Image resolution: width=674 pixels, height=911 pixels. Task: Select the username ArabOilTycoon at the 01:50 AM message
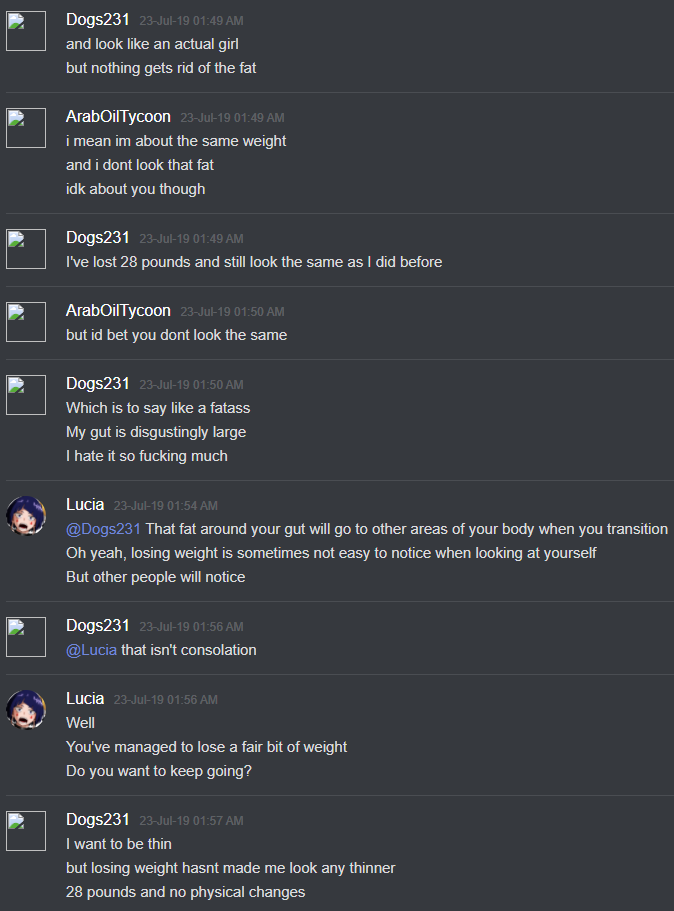point(118,311)
